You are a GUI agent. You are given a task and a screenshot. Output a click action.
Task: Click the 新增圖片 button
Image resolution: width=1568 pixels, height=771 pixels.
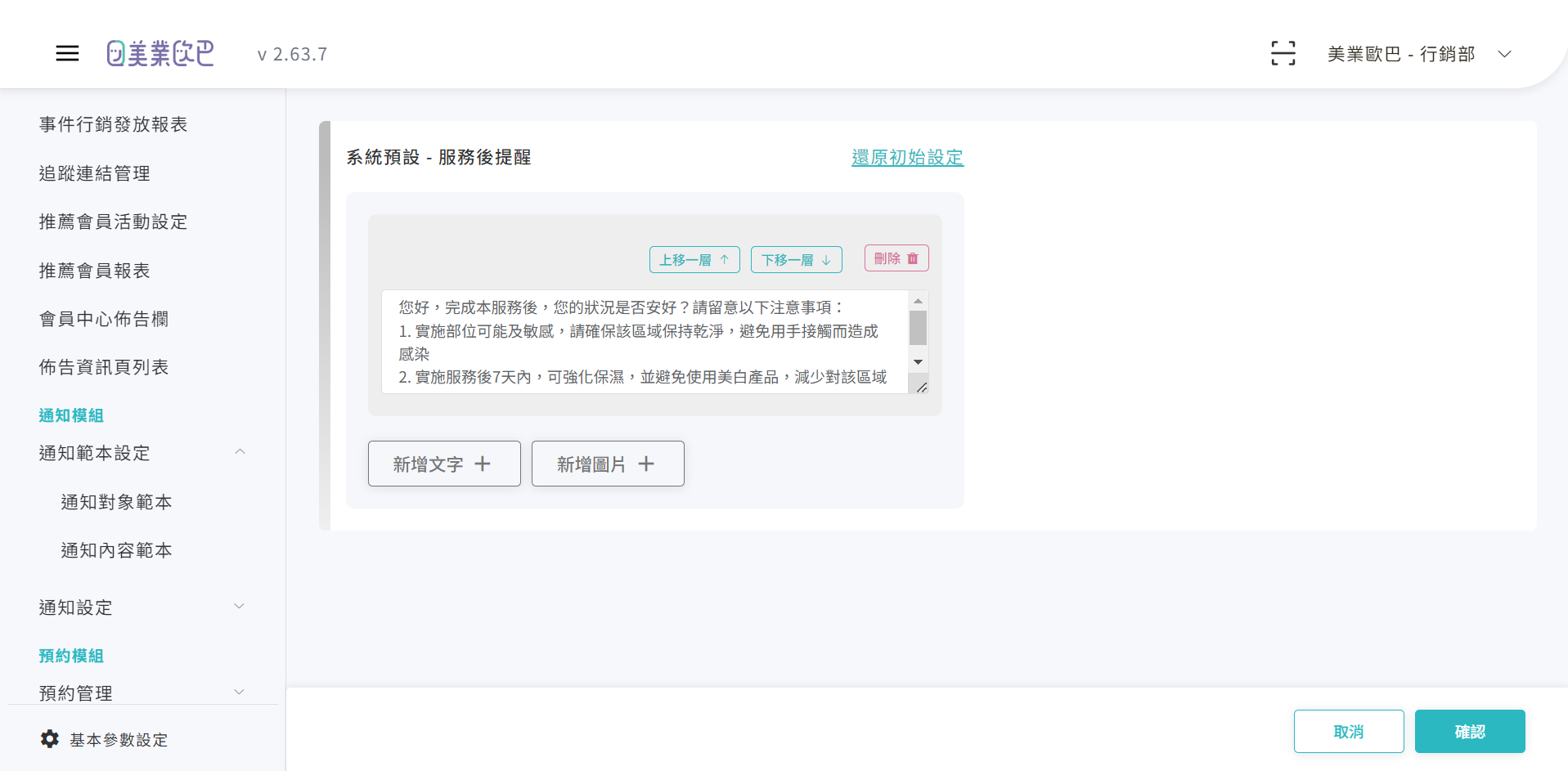tap(608, 464)
